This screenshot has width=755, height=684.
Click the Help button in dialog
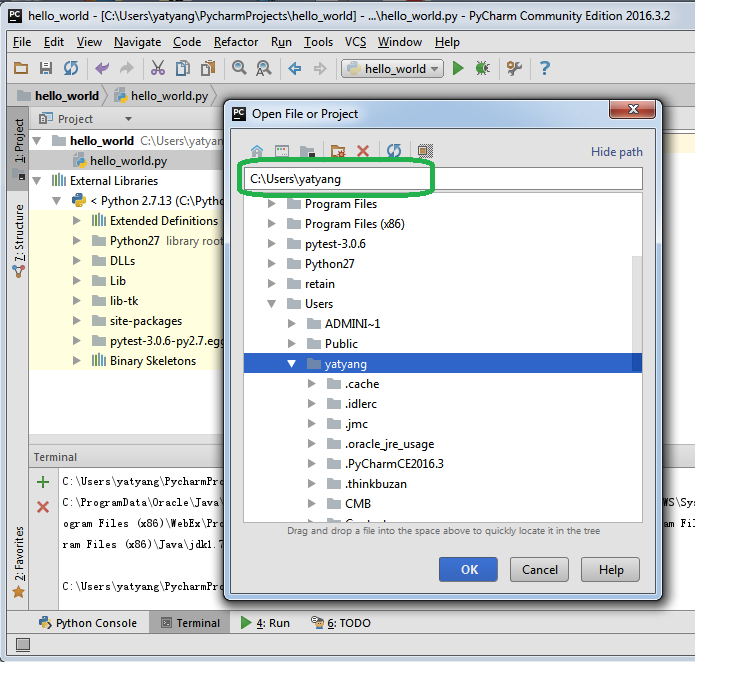pyautogui.click(x=611, y=570)
